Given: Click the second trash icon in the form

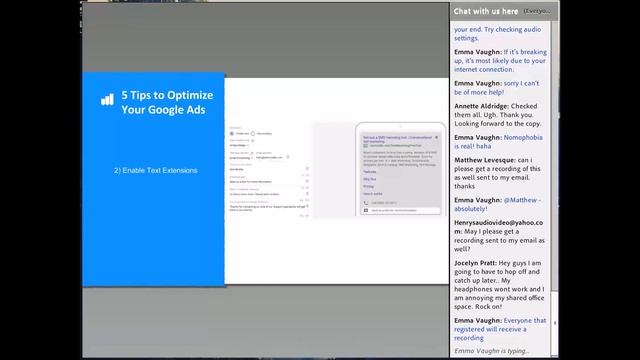Looking at the screenshot, I should 307,181.
